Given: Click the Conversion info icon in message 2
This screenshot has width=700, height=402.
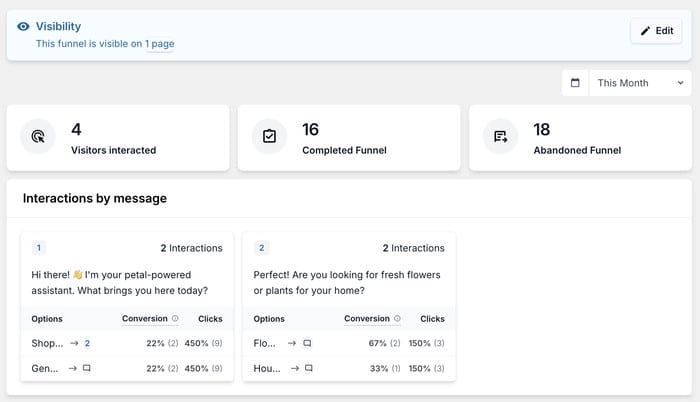Looking at the screenshot, I should tap(397, 318).
